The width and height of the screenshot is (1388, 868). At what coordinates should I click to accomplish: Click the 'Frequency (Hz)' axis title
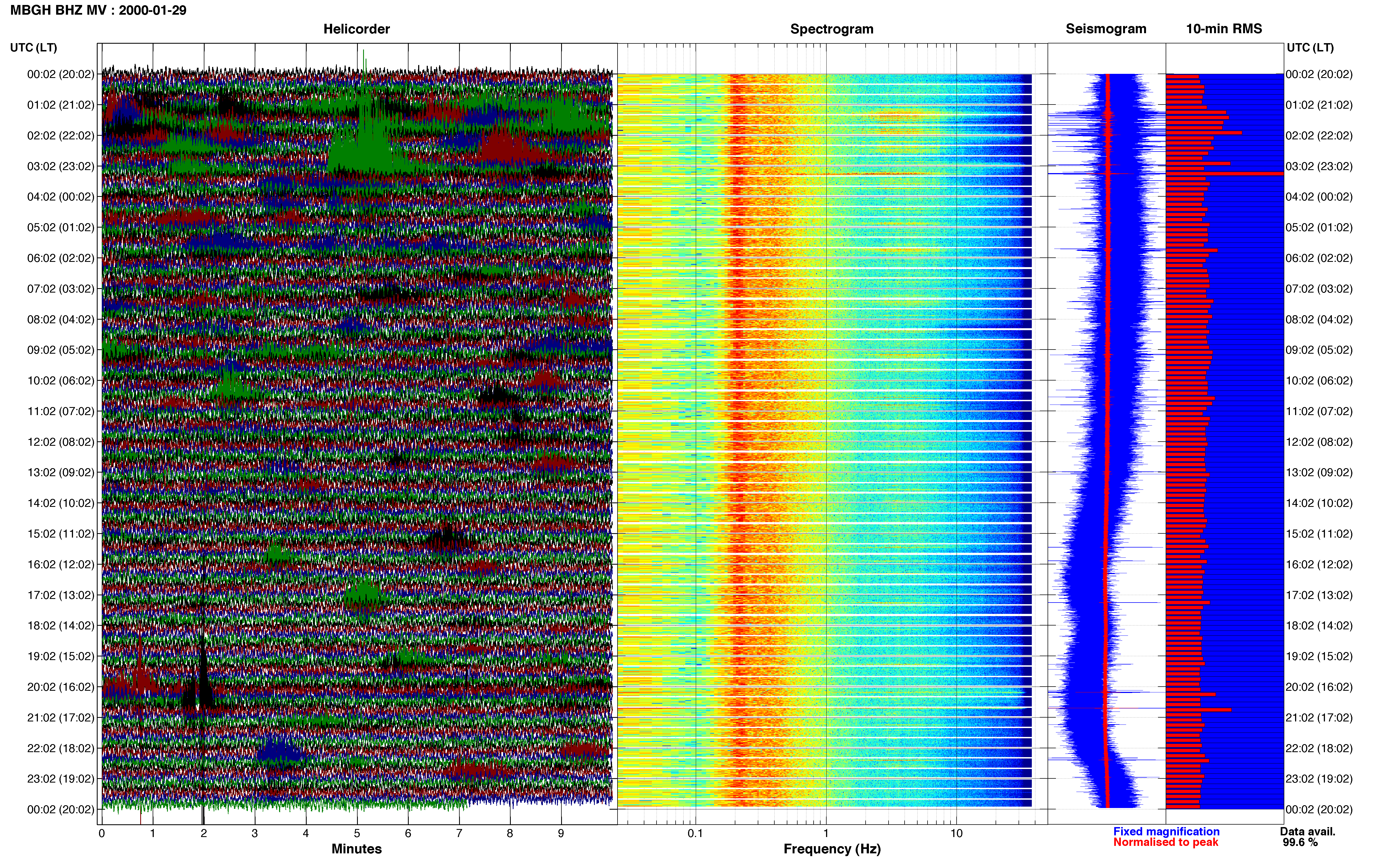point(832,849)
